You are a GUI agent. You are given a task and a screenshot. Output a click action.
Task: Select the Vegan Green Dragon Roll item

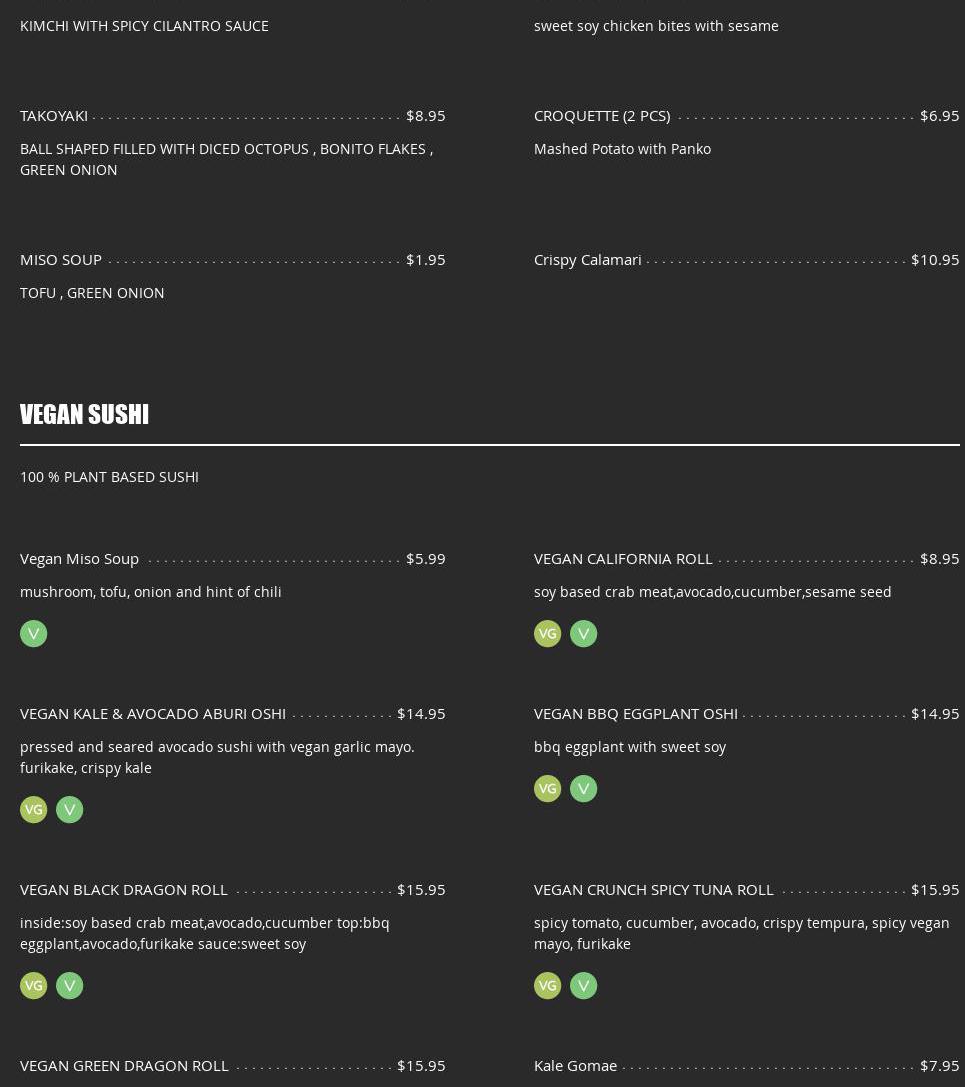(124, 1065)
